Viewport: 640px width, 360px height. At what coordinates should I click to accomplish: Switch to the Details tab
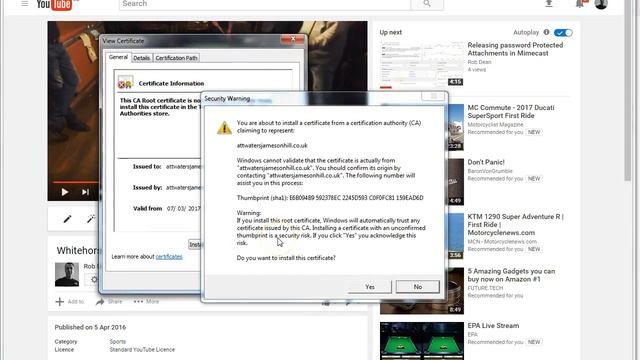pos(142,58)
